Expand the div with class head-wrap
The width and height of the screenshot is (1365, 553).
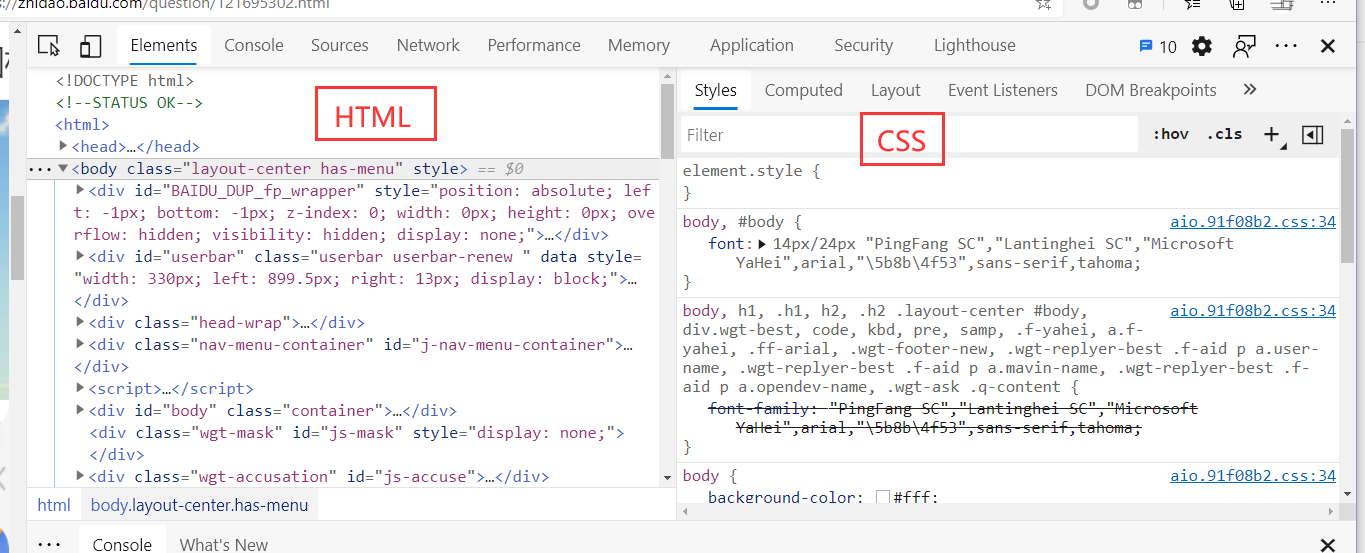[80, 323]
